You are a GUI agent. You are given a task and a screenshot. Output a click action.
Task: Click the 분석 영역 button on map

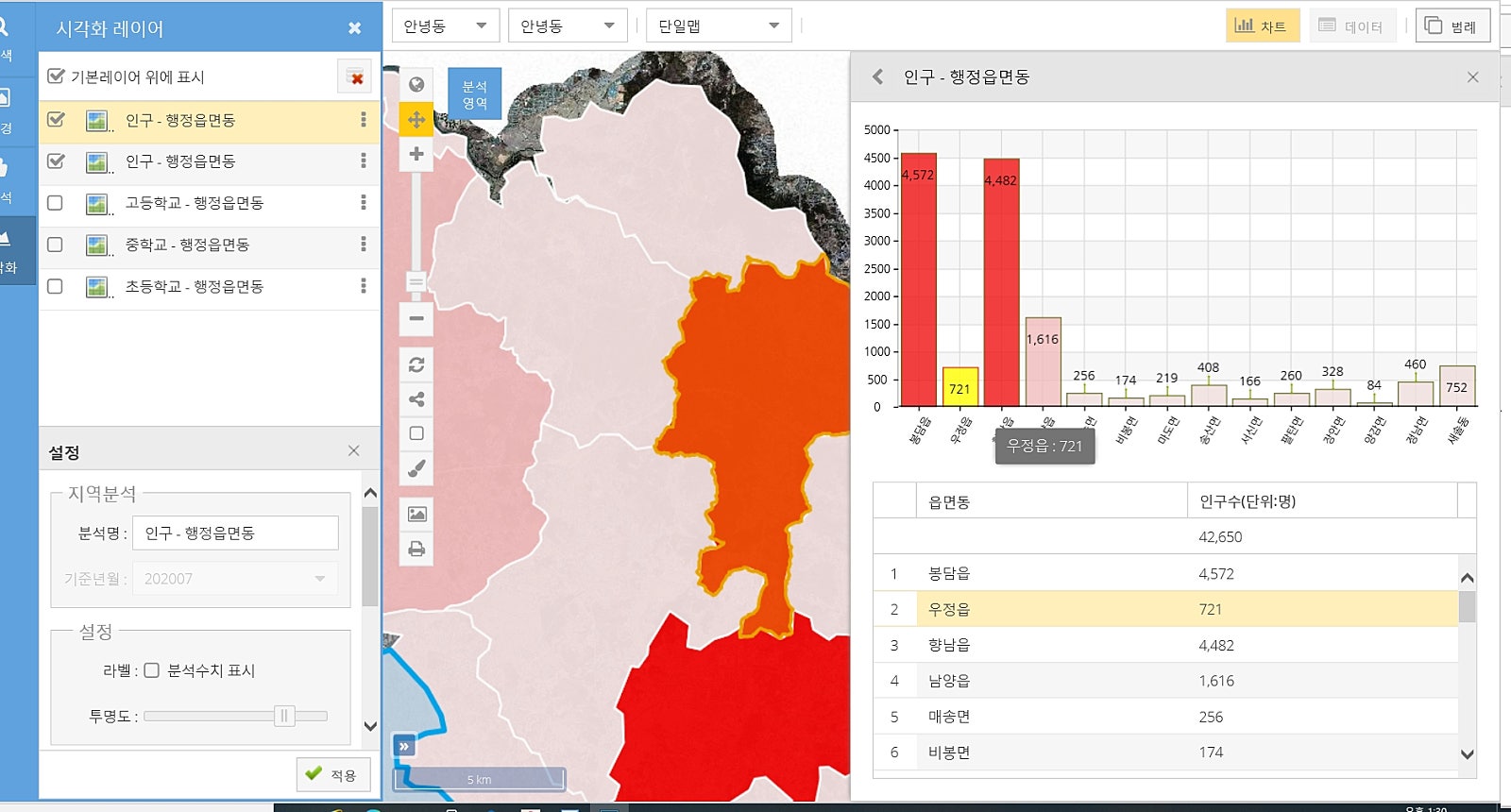coord(474,93)
